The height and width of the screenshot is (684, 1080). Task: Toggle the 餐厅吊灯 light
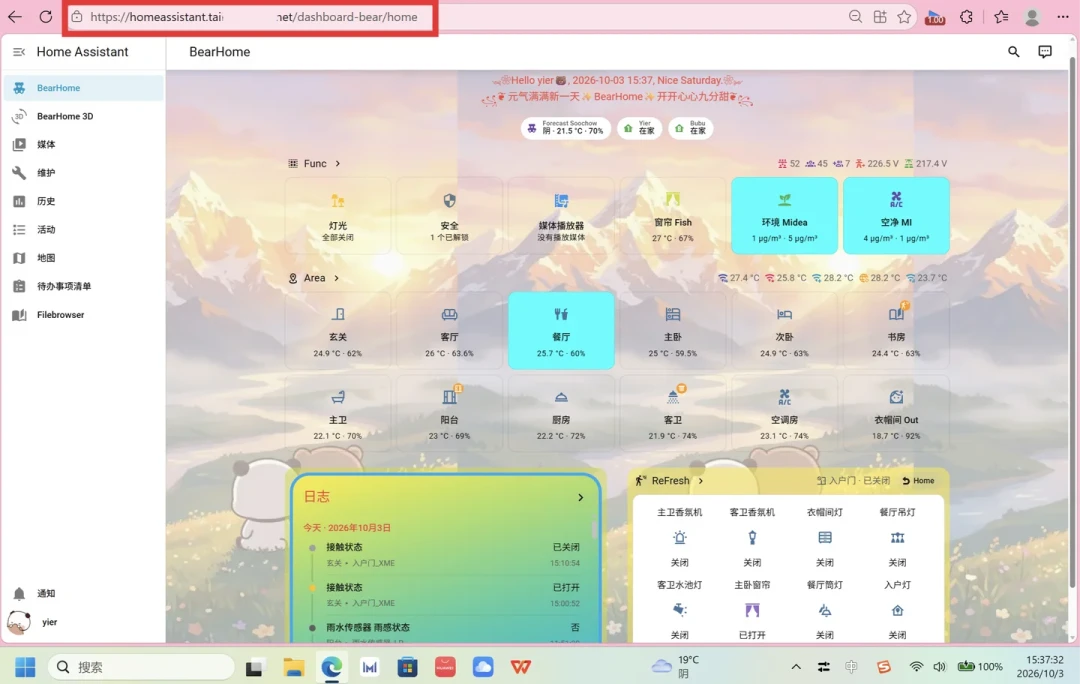coord(897,537)
